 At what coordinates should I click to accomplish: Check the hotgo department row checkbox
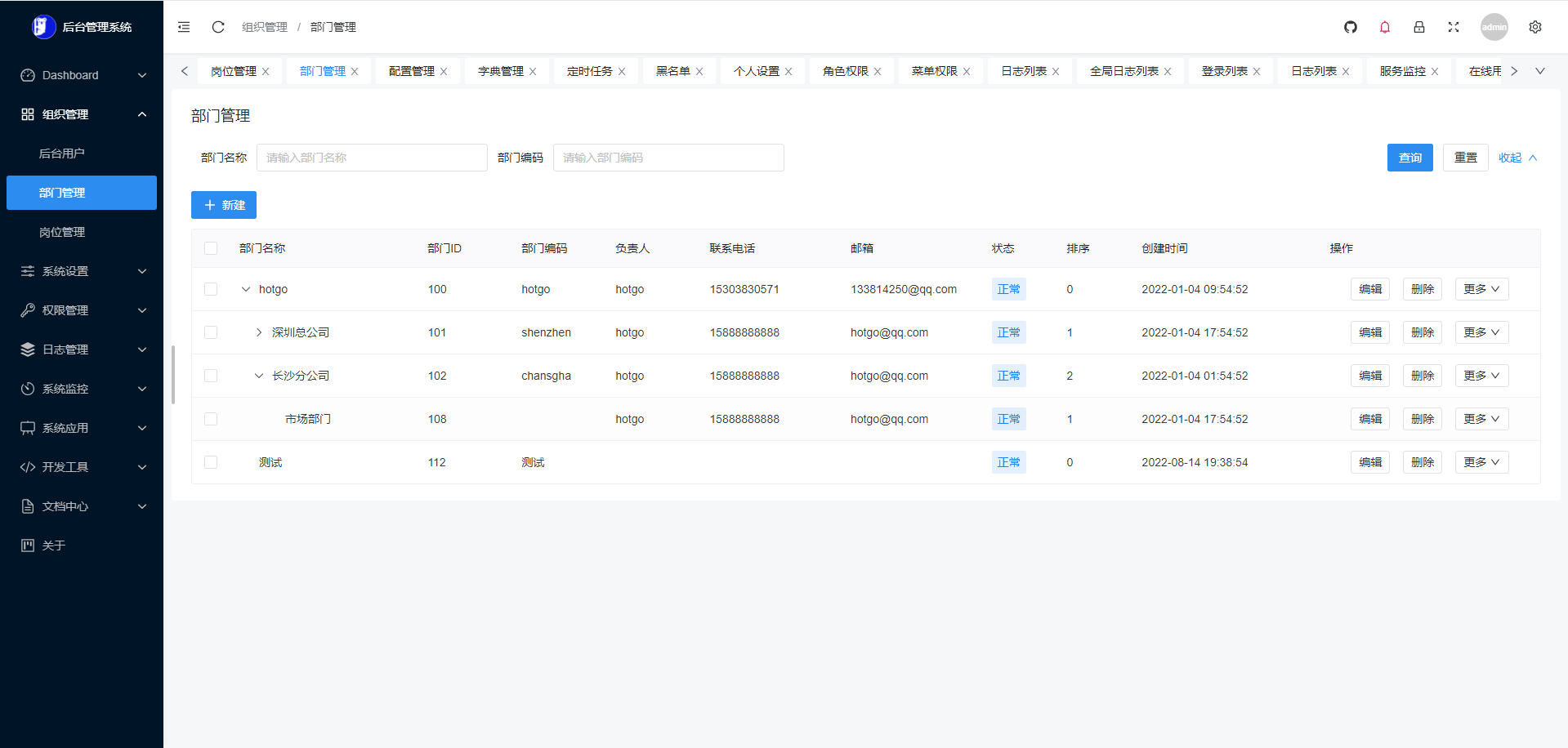[x=211, y=289]
